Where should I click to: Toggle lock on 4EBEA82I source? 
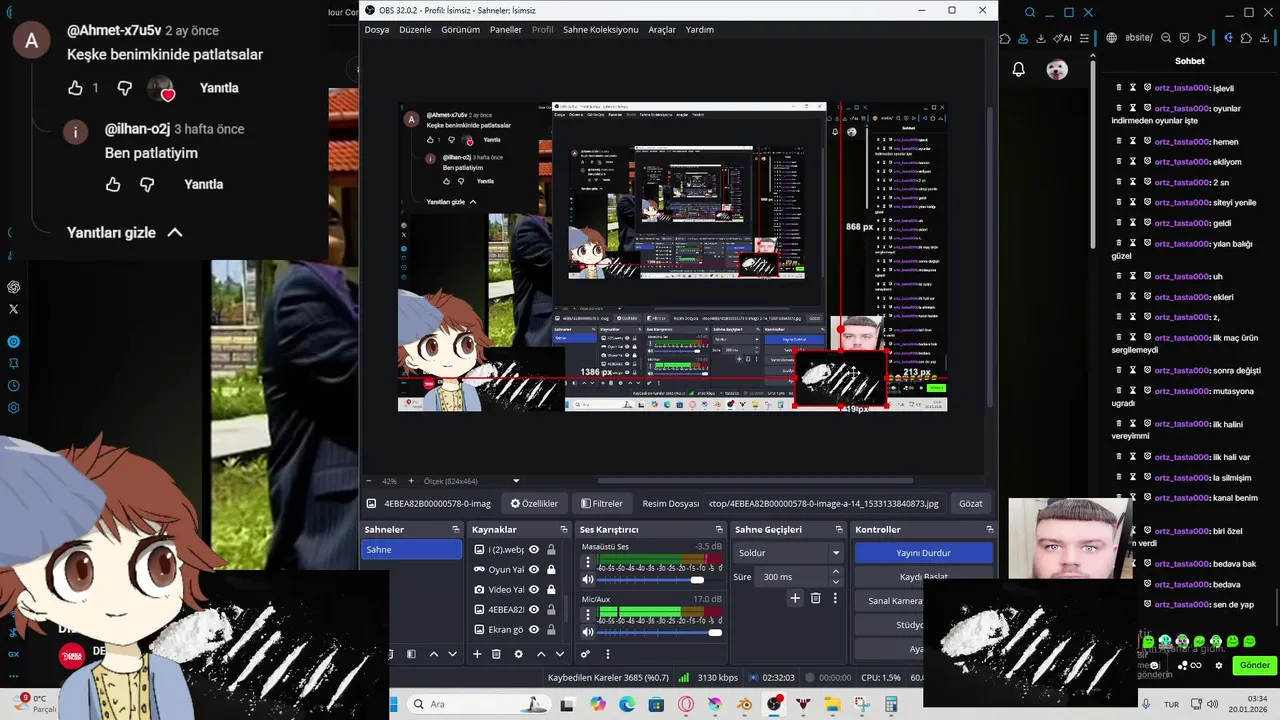pos(551,610)
